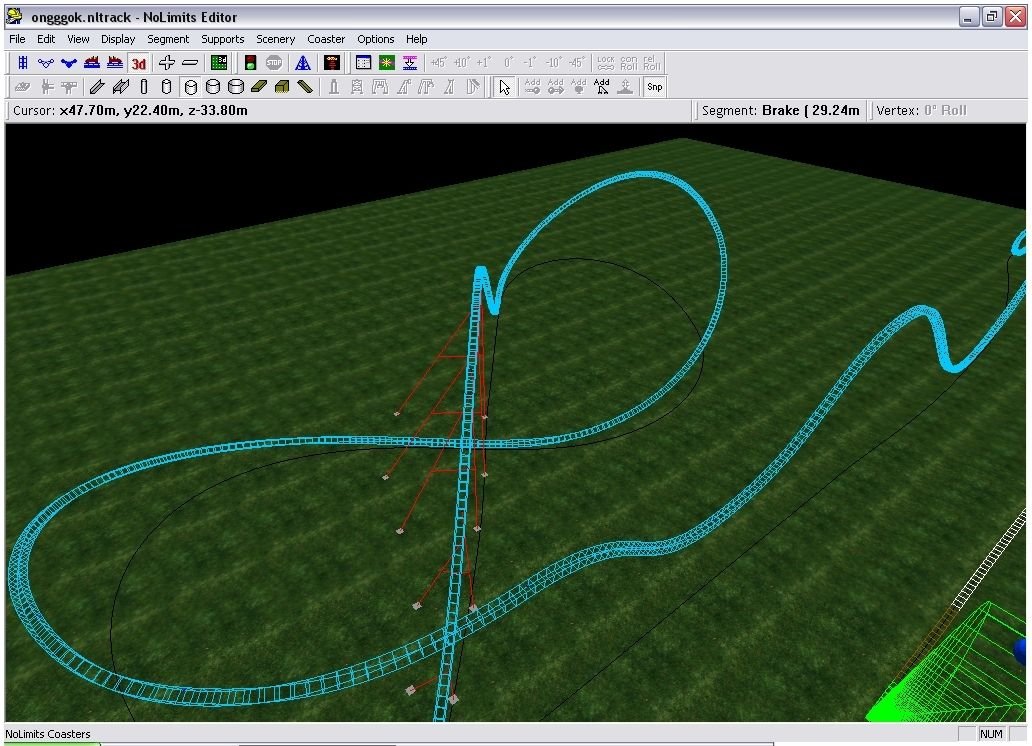Image resolution: width=1032 pixels, height=746 pixels.
Task: Click the green wireframe station in viewport
Action: 953,672
